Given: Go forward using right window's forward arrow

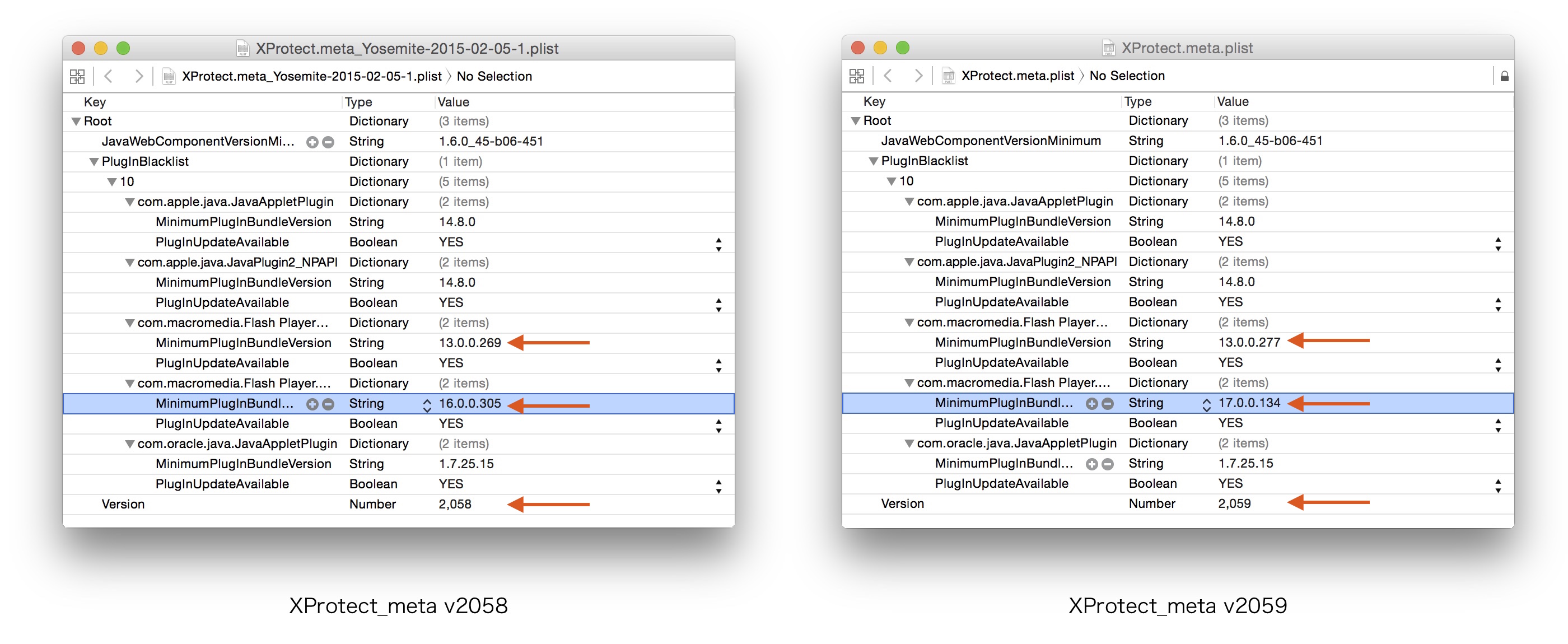Looking at the screenshot, I should click(x=918, y=76).
